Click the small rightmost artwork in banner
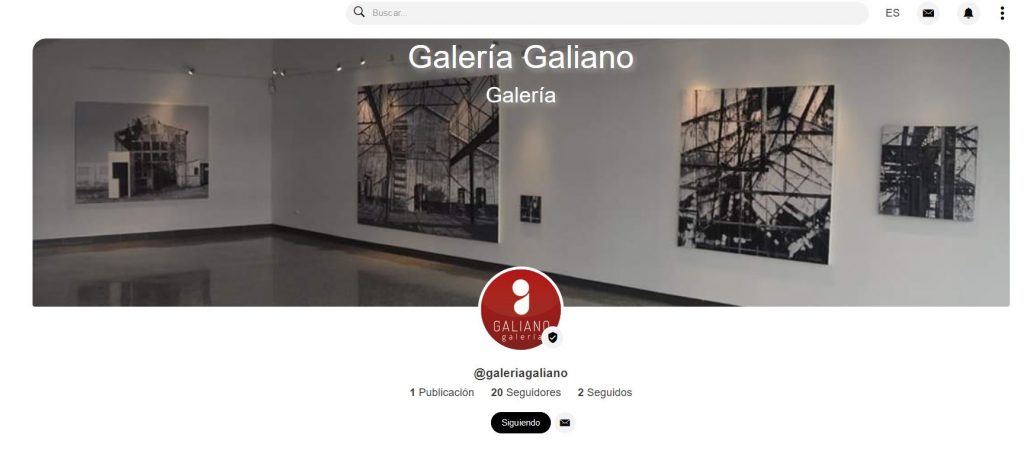This screenshot has height=460, width=1024. pos(927,172)
